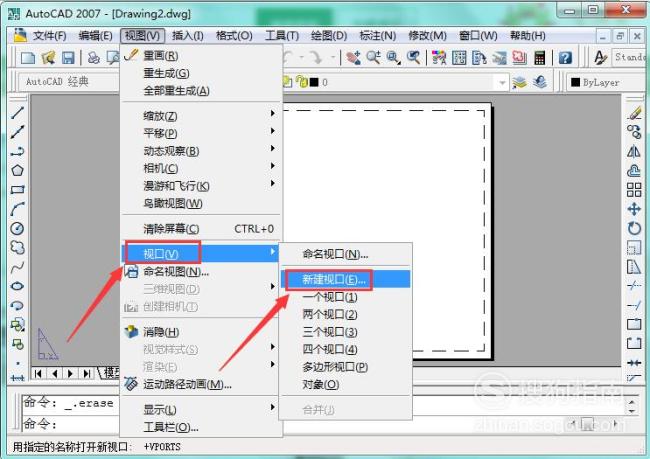Choose 重画(R) from the View menu
The image size is (650, 459).
point(202,56)
